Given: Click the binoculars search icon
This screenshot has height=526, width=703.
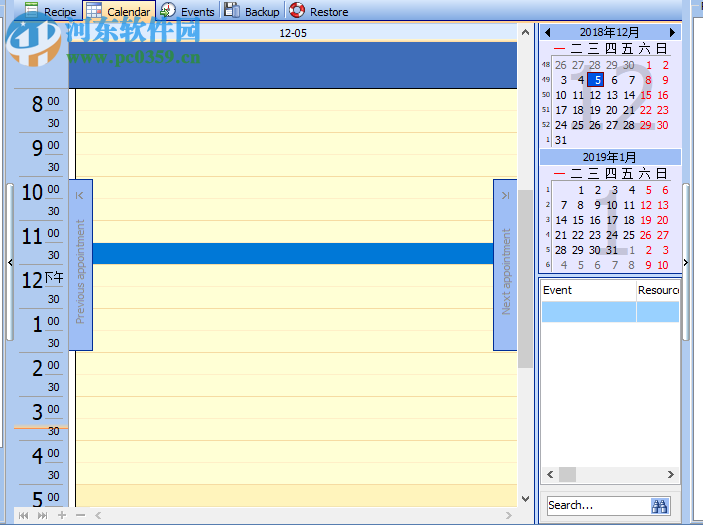Looking at the screenshot, I should click(x=660, y=506).
